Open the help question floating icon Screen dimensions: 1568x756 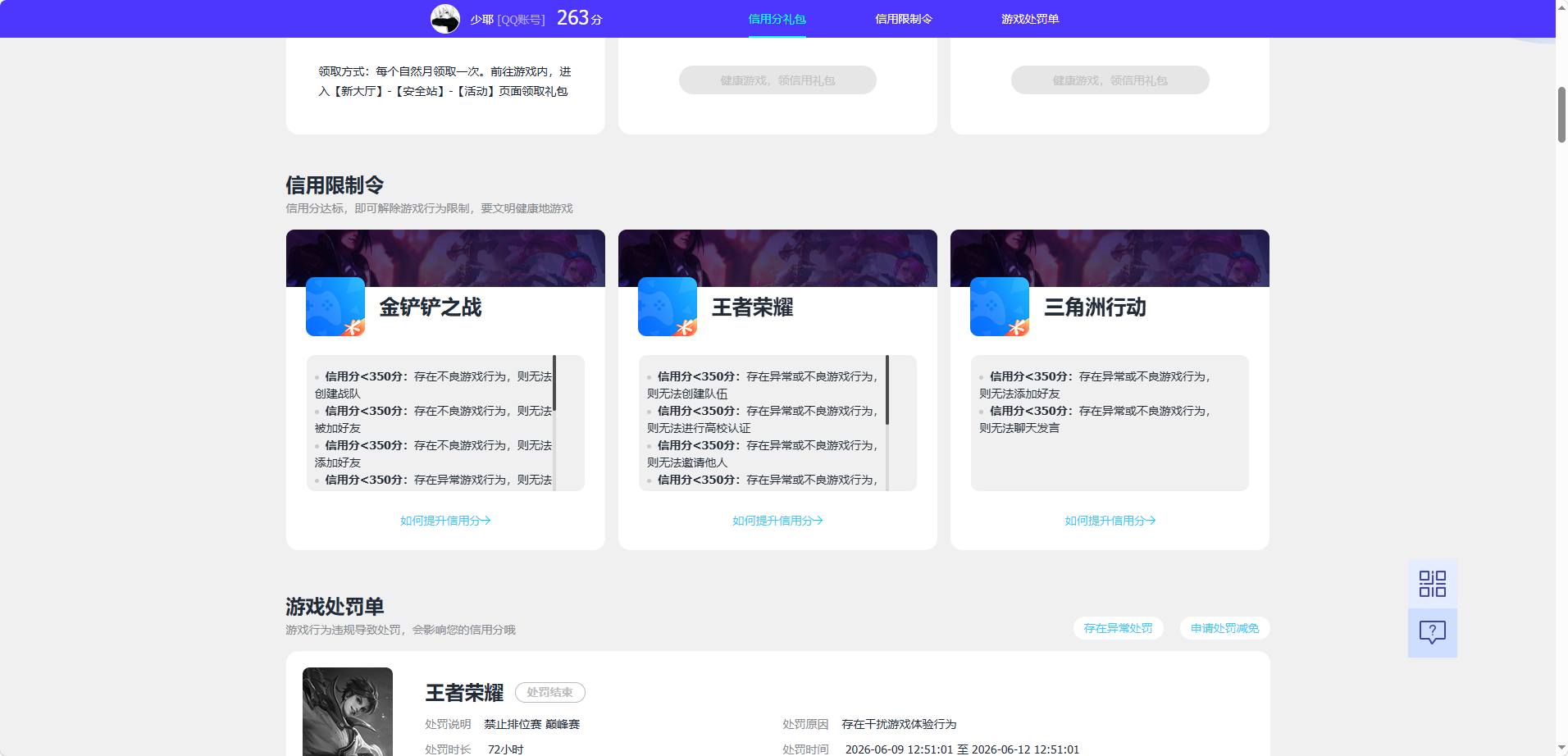[x=1432, y=632]
